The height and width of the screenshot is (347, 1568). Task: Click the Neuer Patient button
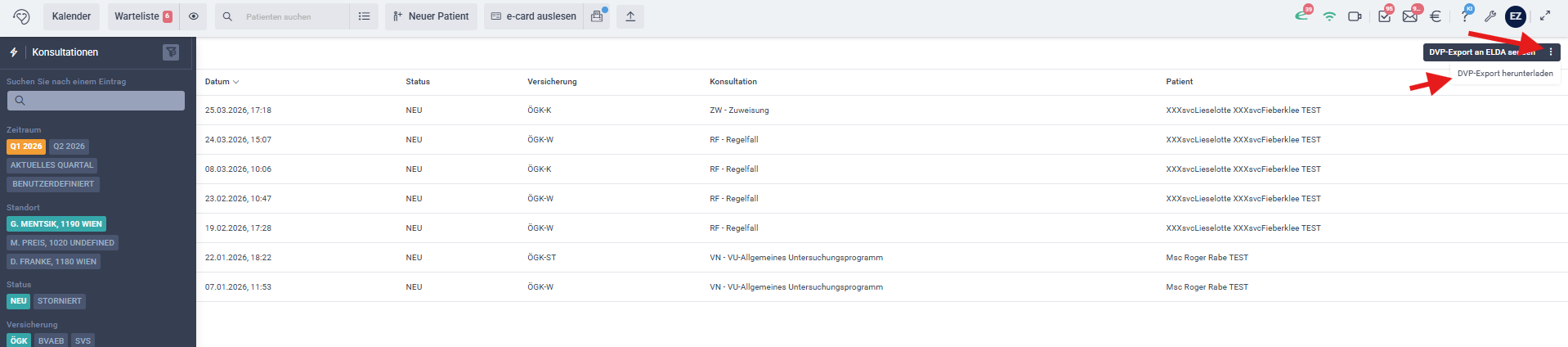pos(431,16)
